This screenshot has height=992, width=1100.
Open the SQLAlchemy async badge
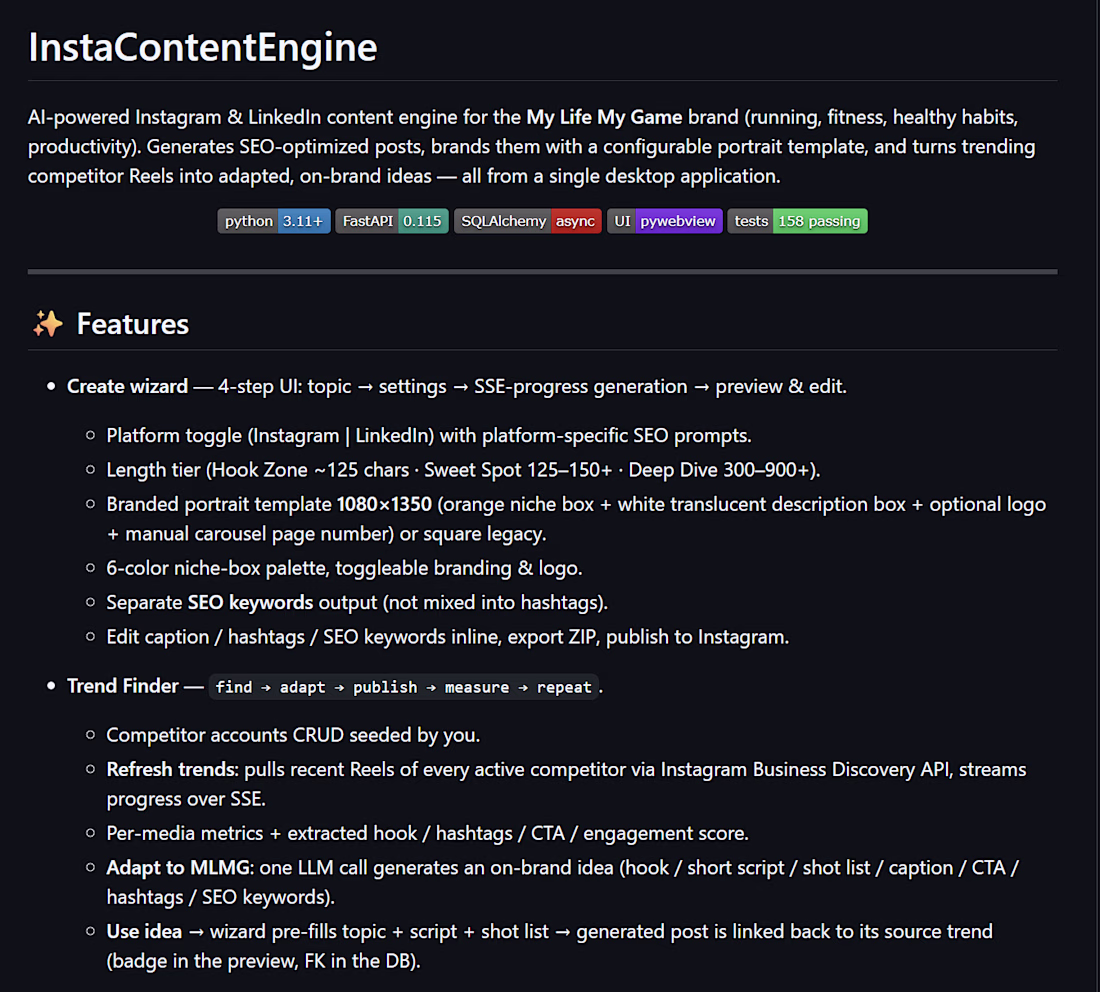528,221
